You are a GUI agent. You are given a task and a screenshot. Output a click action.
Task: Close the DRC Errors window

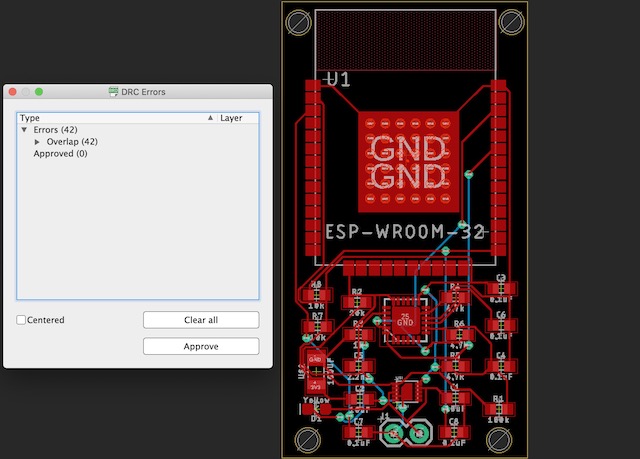tap(12, 92)
